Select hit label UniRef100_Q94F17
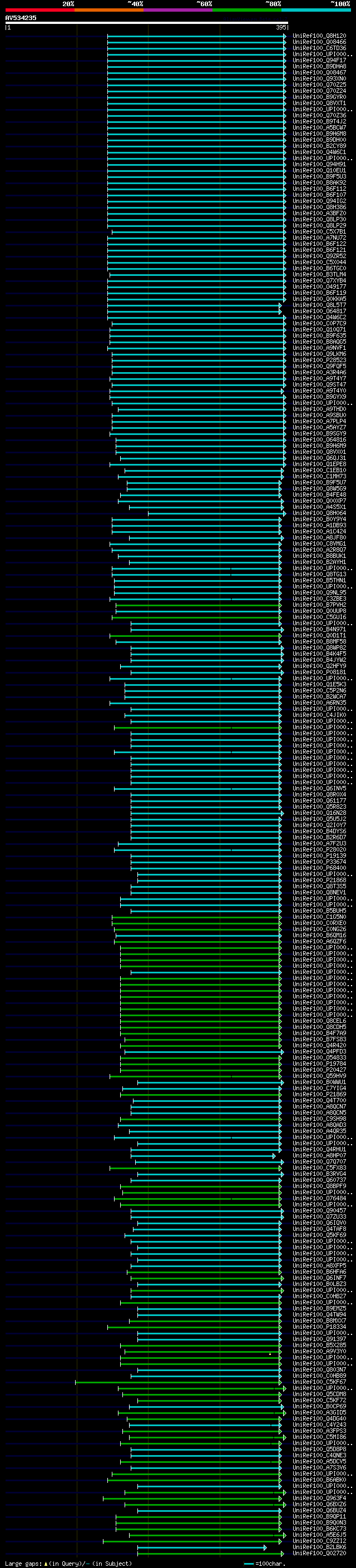Viewport: 356px width, 1568px height. 319,60
